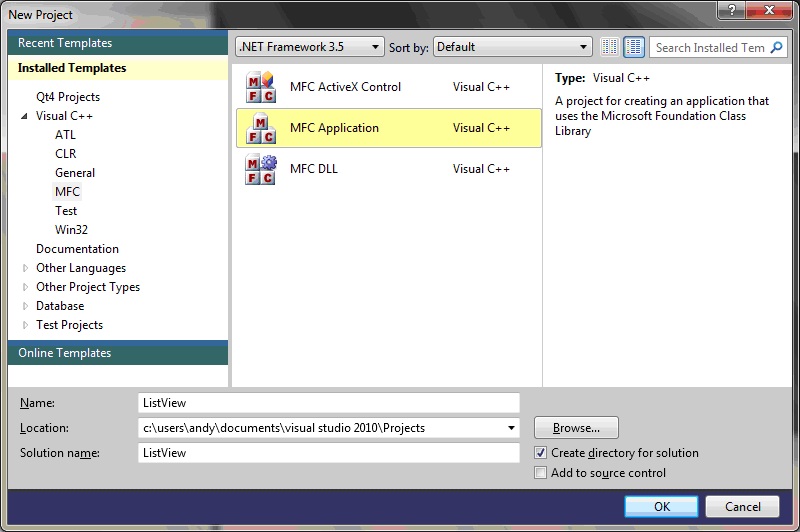
Task: Select the MFC category
Action: tap(67, 192)
